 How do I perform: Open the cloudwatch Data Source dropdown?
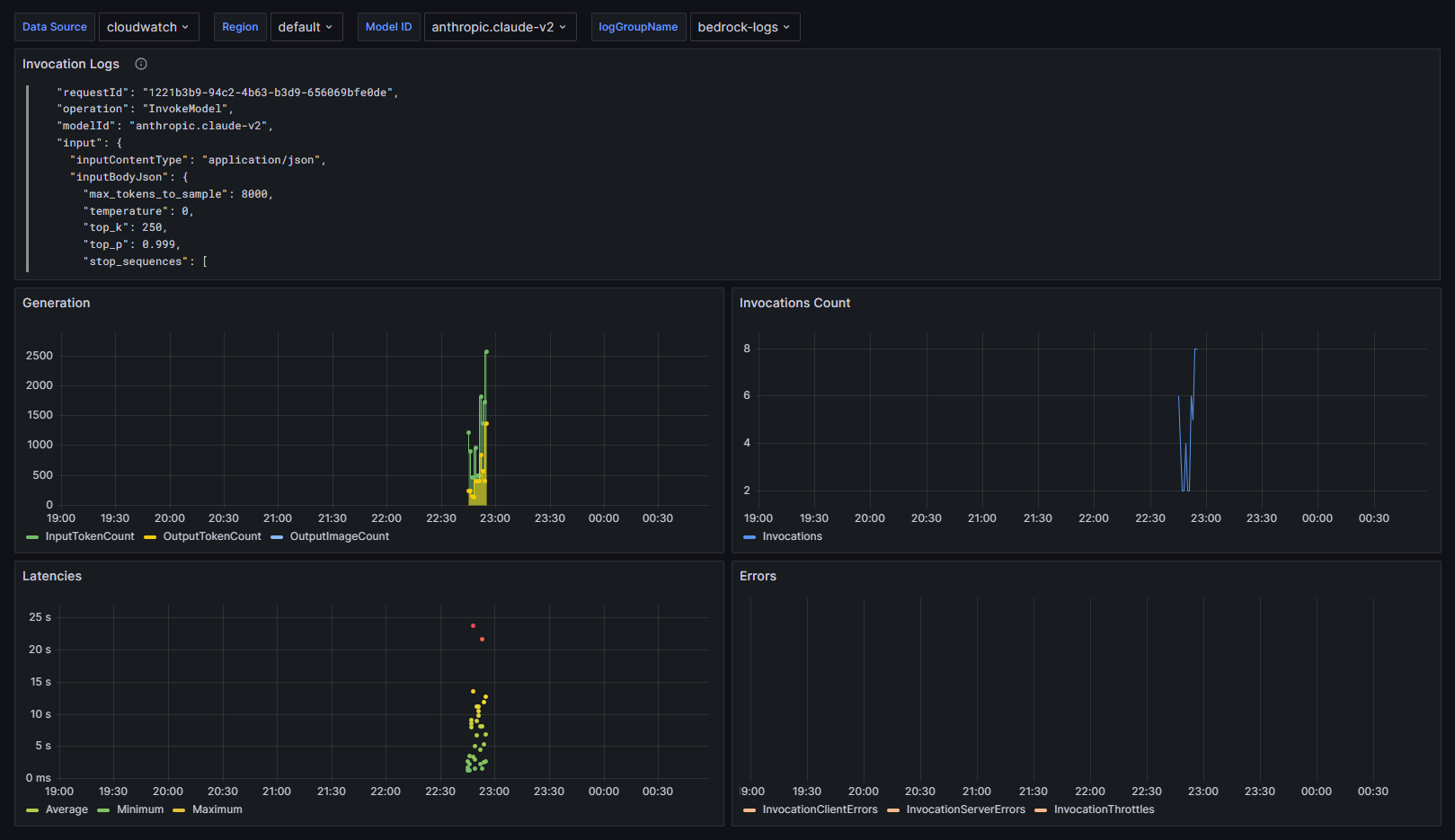pos(148,27)
